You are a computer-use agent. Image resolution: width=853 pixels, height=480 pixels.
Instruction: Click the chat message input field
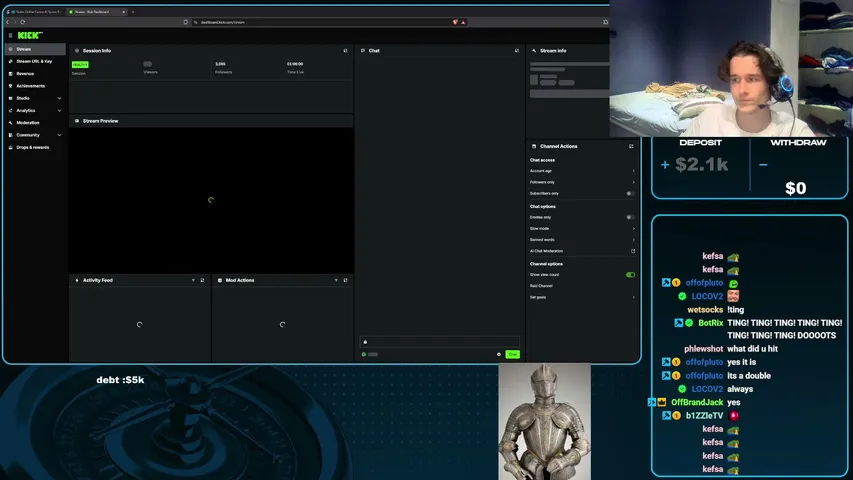440,342
